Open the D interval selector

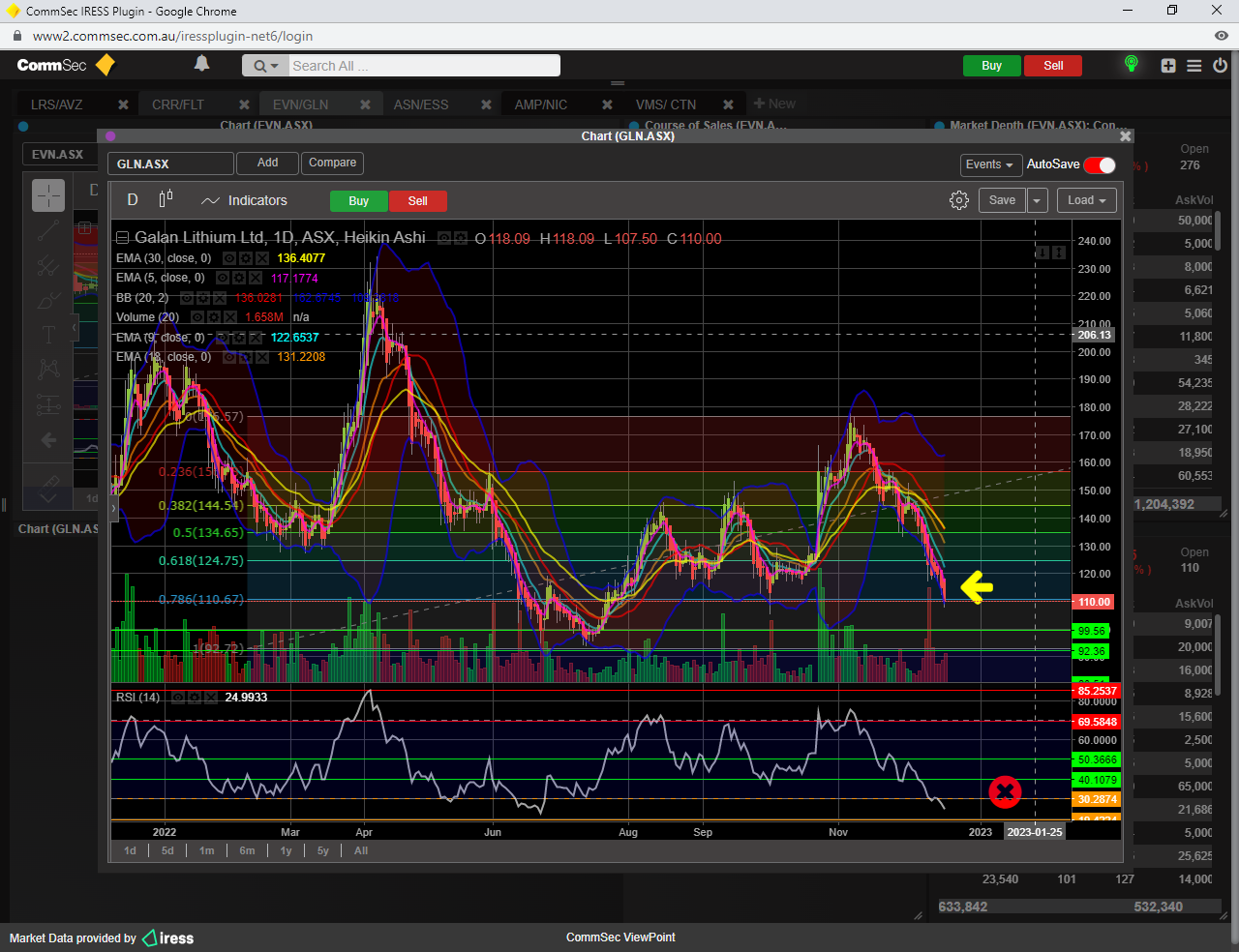pyautogui.click(x=133, y=200)
